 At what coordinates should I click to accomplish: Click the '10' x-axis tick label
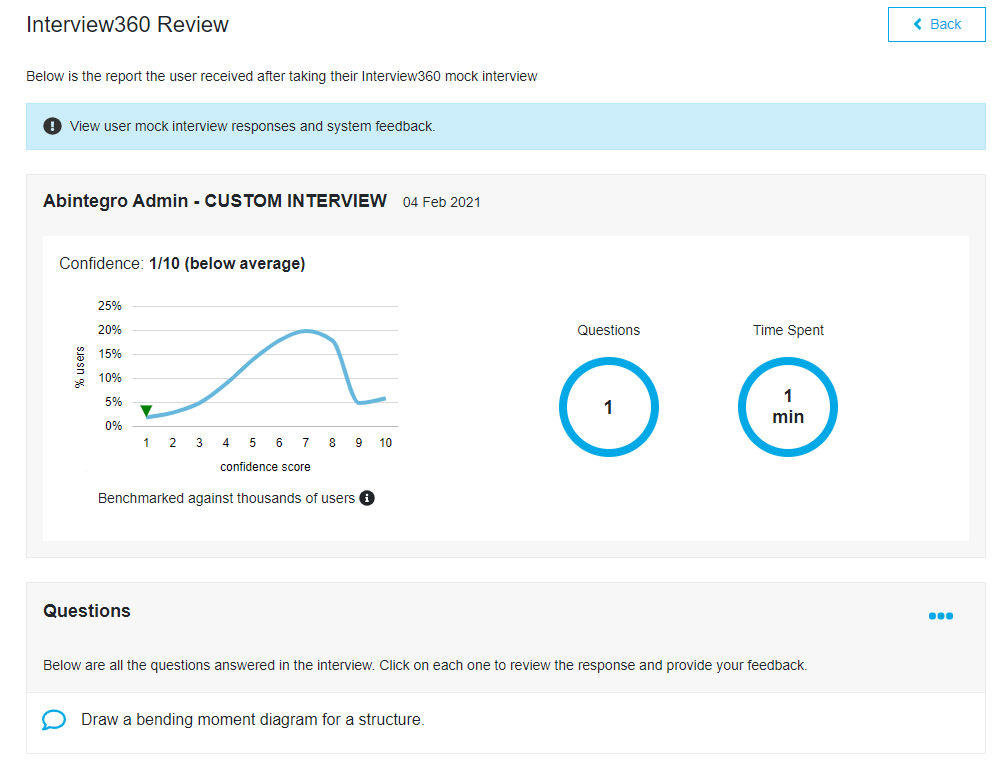(x=385, y=443)
